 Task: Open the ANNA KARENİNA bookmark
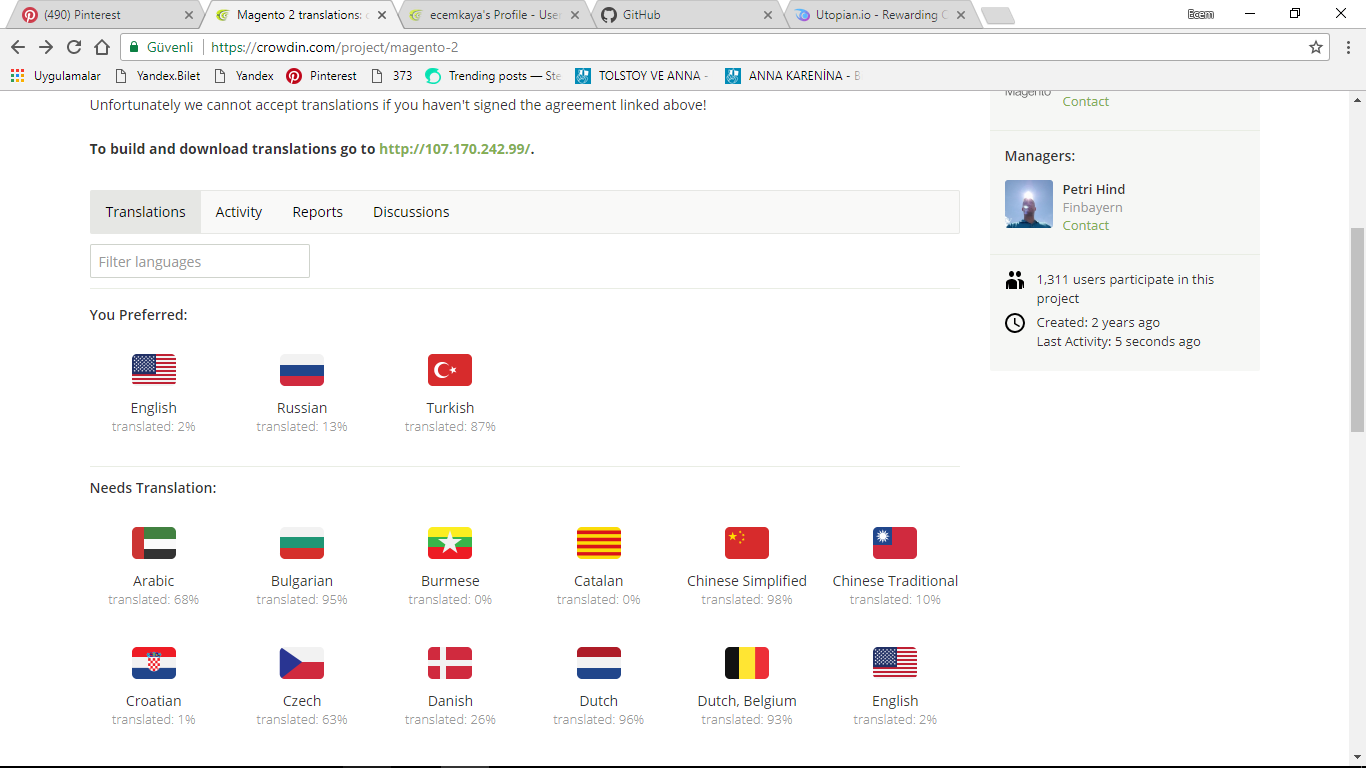(793, 76)
